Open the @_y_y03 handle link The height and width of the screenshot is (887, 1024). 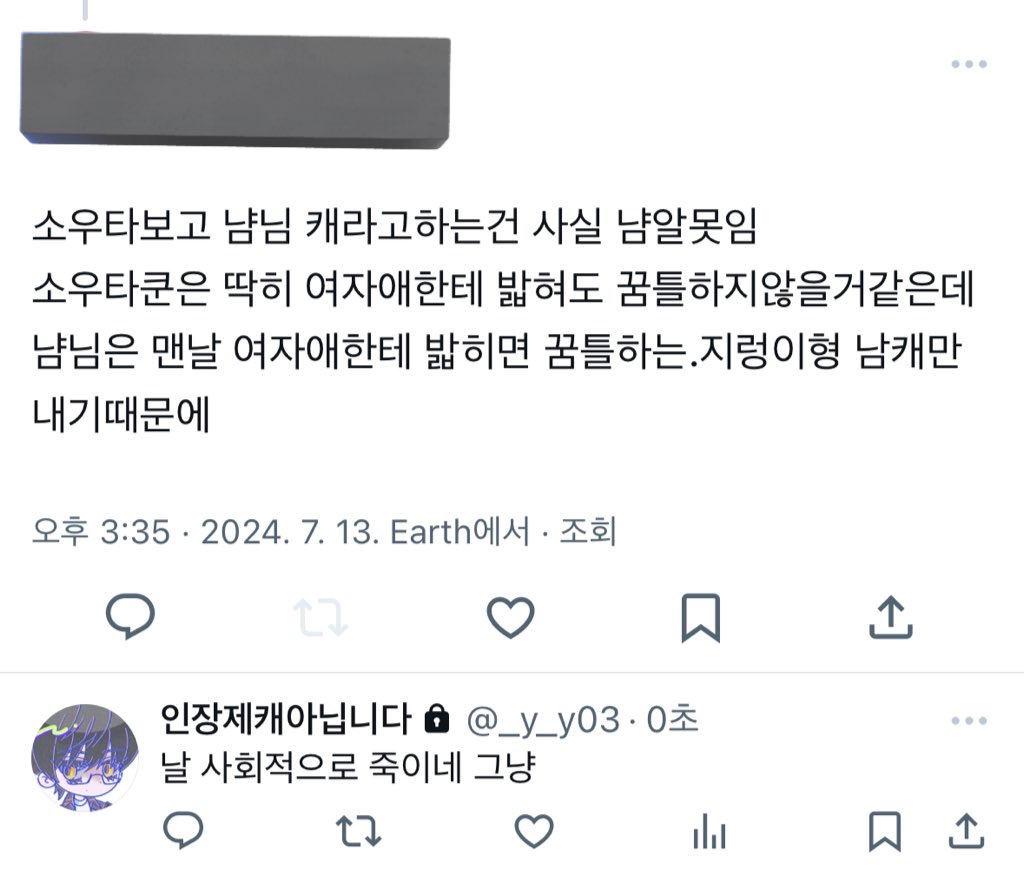(543, 720)
